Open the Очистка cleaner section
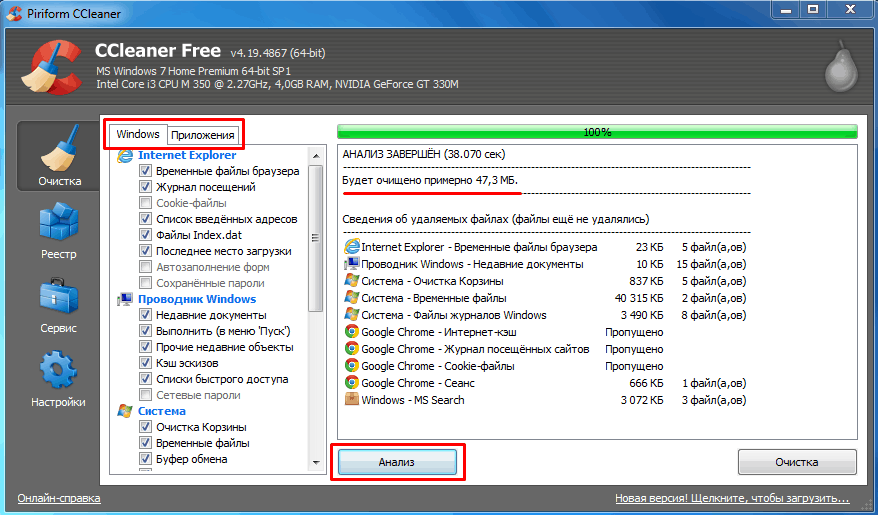 tap(59, 157)
